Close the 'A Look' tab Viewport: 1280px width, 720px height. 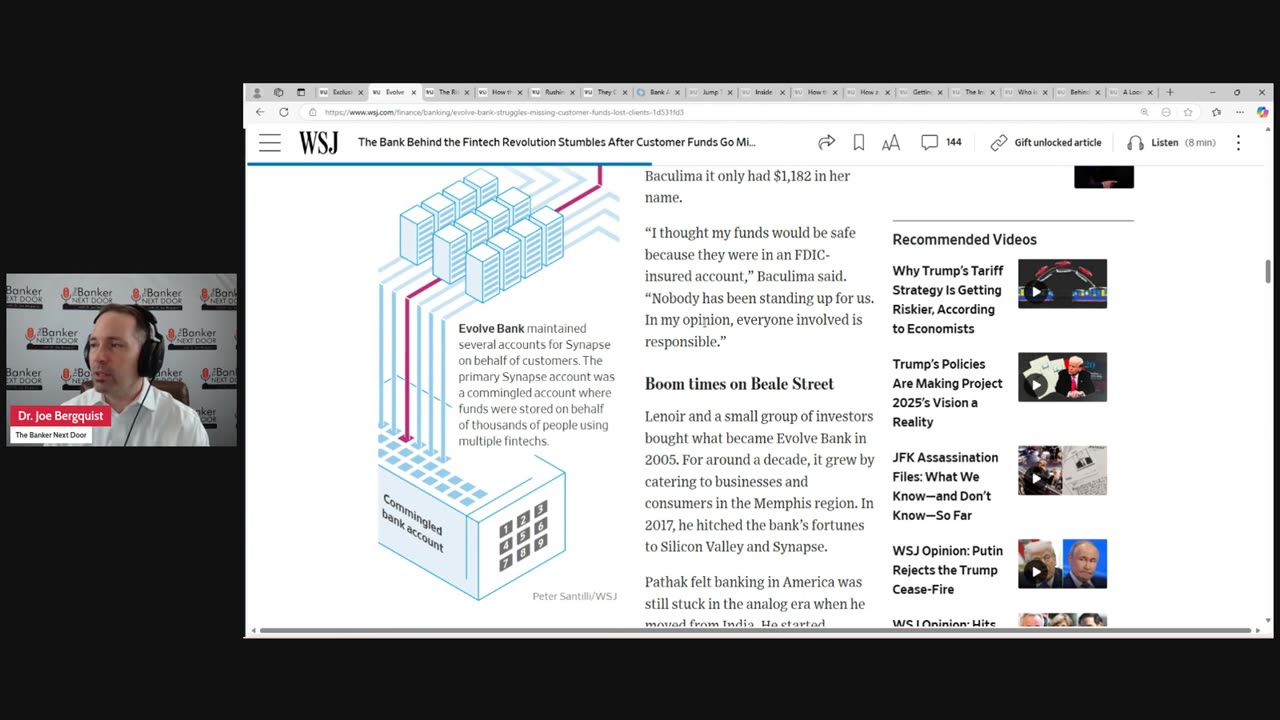pos(1150,92)
